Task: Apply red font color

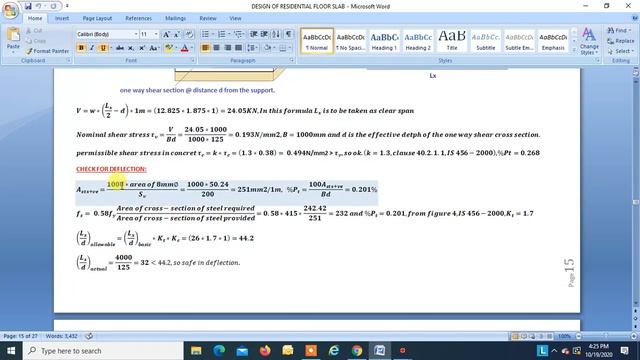Action: click(x=184, y=48)
